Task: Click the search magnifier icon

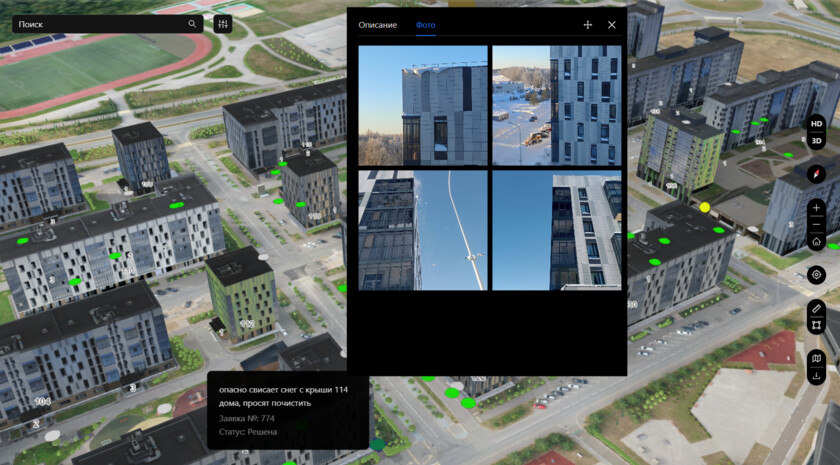Action: click(193, 24)
